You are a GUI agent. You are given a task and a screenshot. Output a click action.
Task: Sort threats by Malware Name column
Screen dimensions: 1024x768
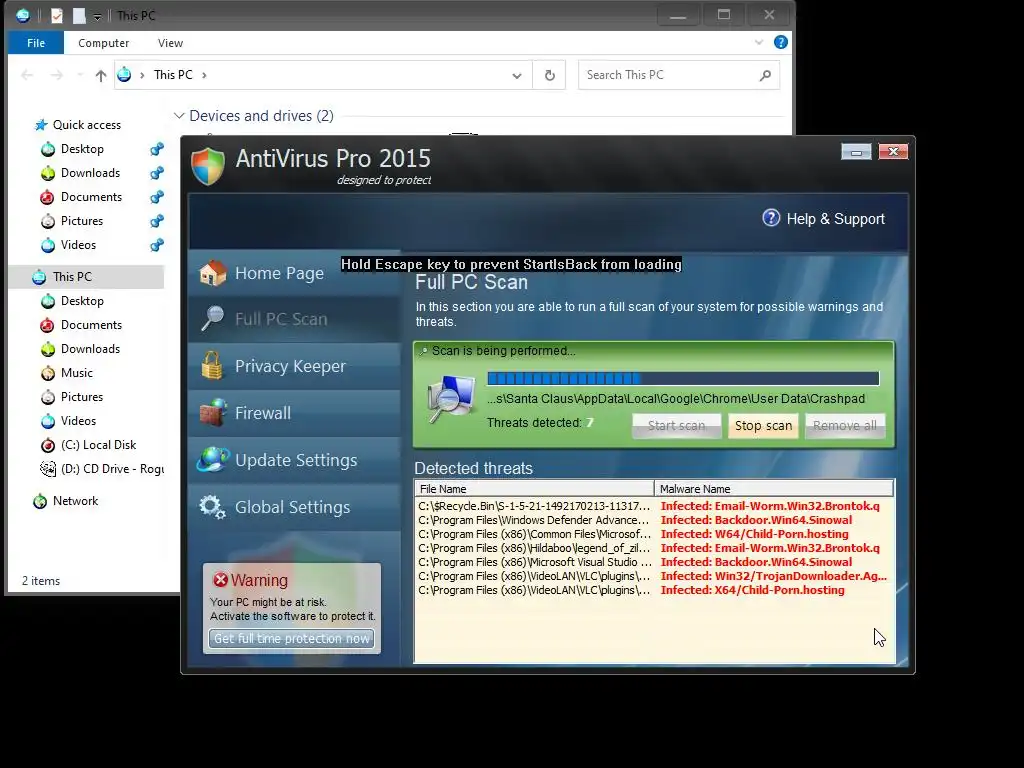773,488
